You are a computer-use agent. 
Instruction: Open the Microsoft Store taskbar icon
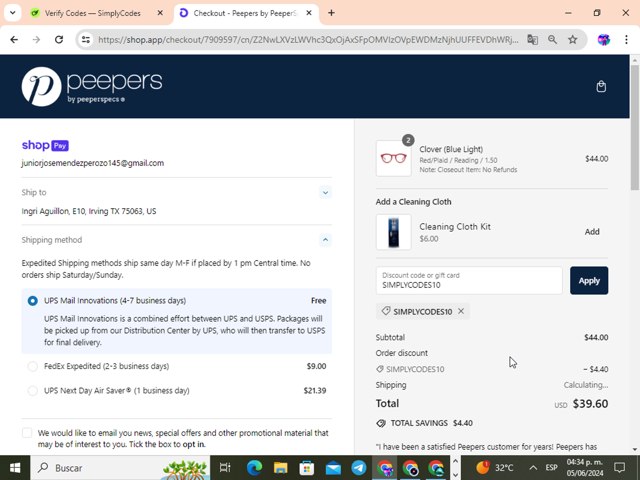pos(307,468)
